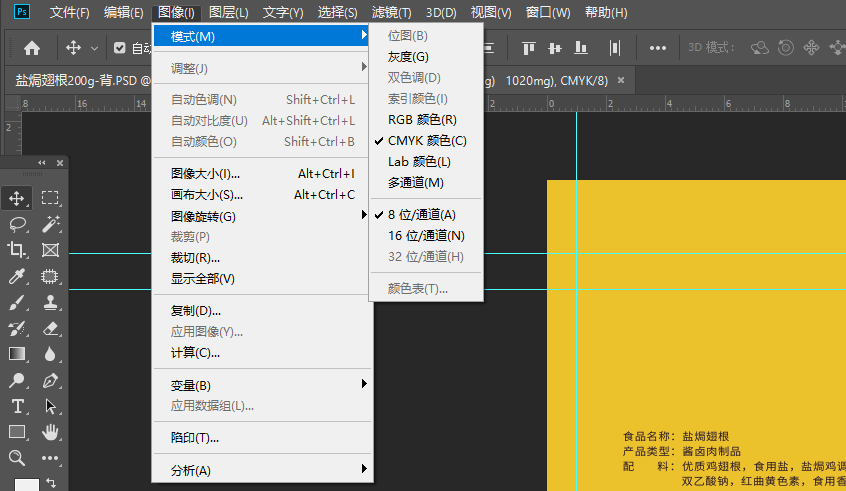Image resolution: width=846 pixels, height=491 pixels.
Task: Switch to 16 位/通道(N) bit depth
Action: click(x=426, y=236)
